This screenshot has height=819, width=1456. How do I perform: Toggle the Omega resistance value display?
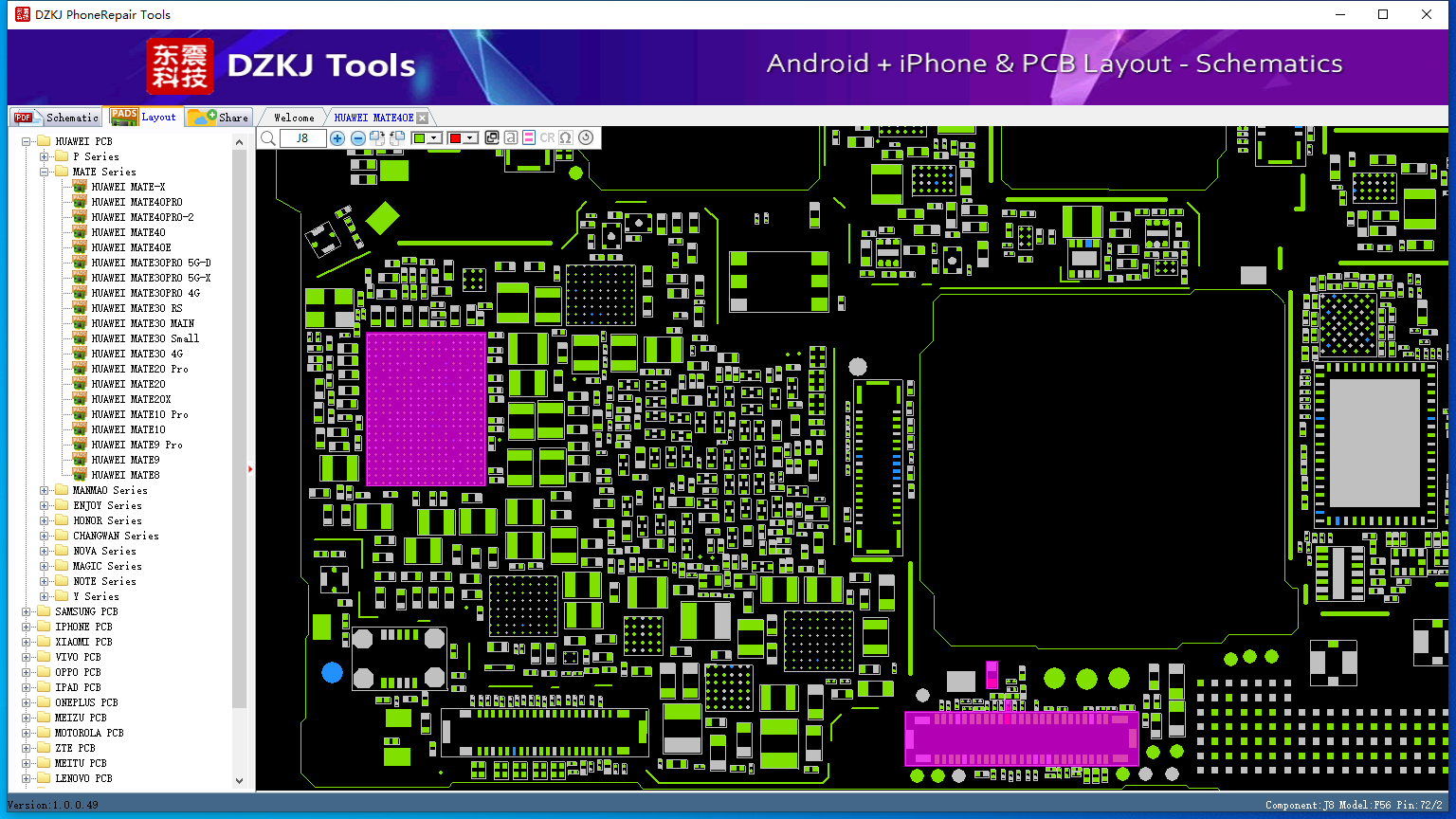566,138
